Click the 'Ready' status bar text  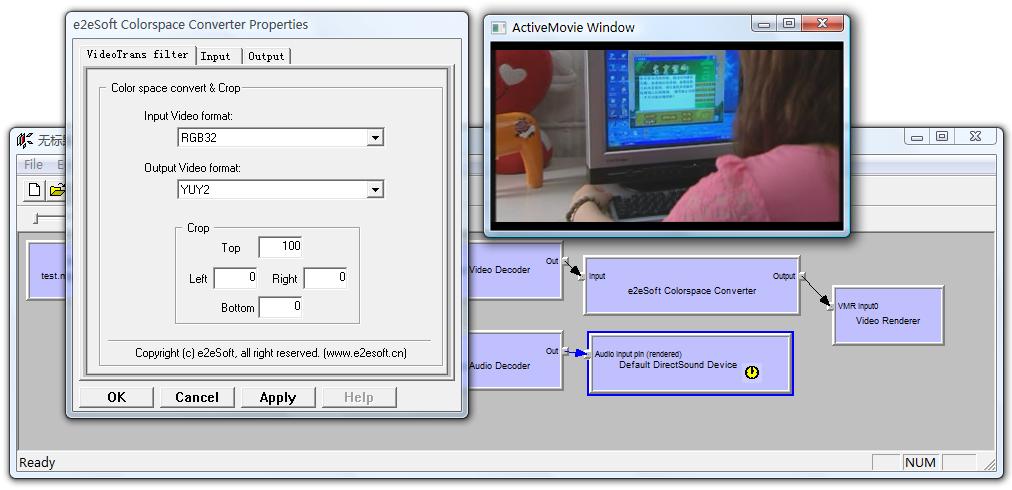[x=37, y=462]
